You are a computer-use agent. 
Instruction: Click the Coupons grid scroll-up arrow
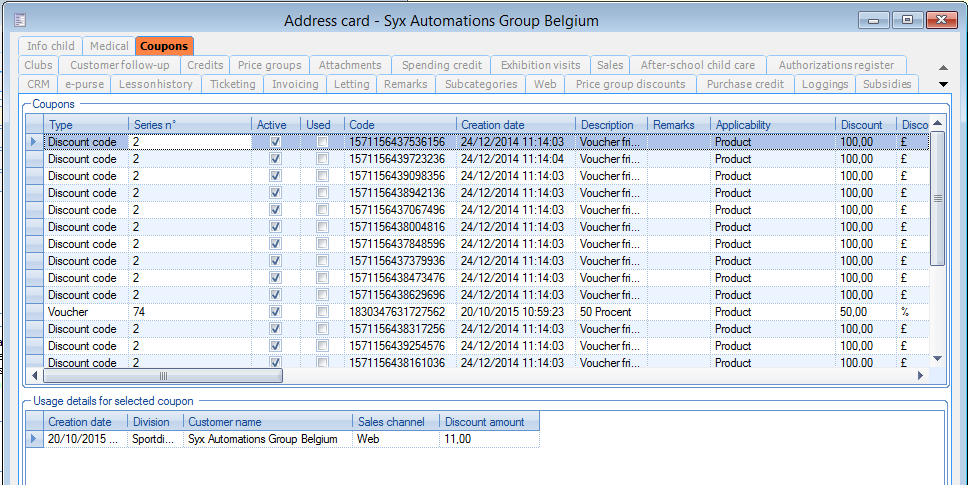click(937, 124)
